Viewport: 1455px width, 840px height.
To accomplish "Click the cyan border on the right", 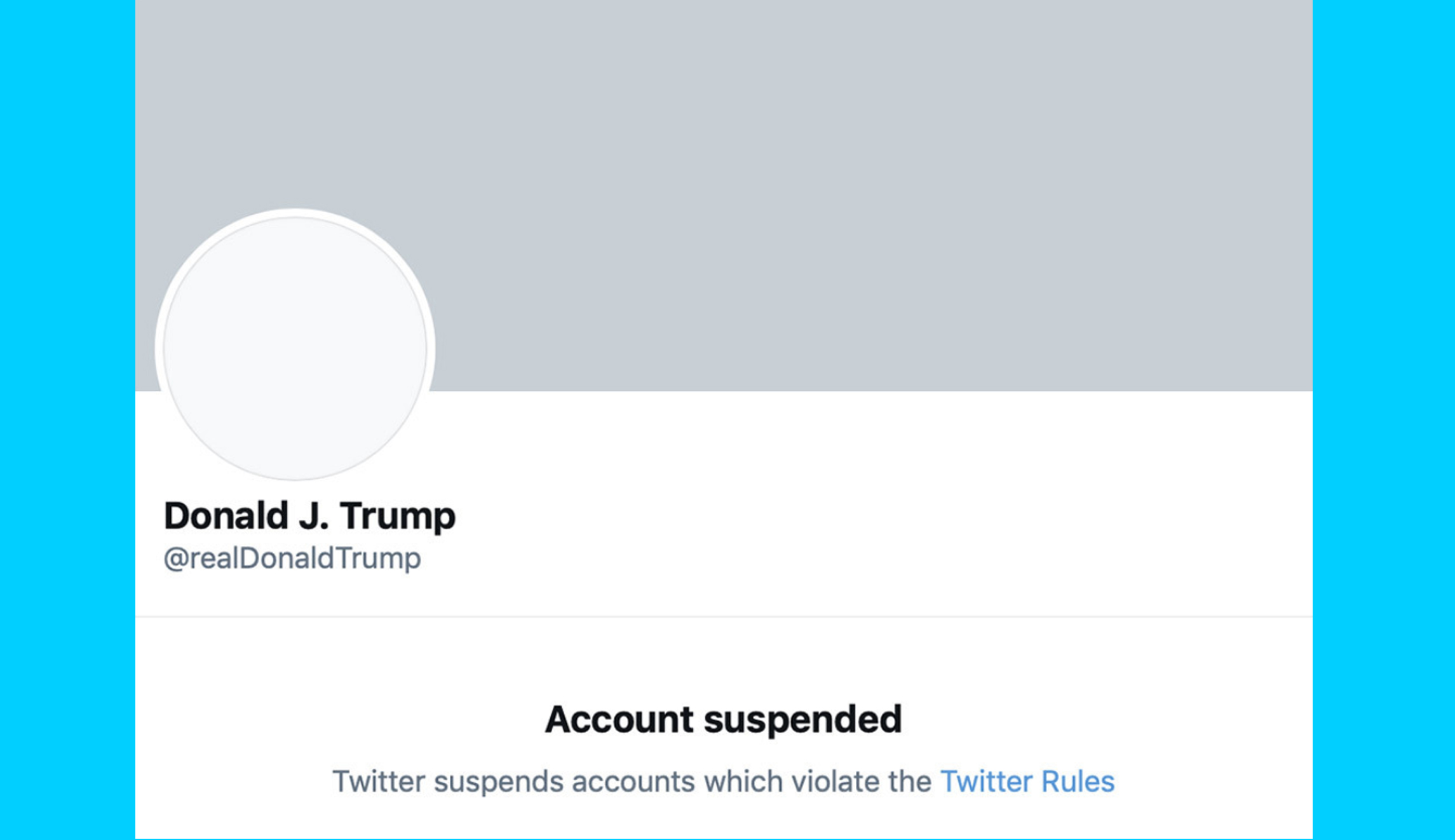I will pyautogui.click(x=1383, y=419).
